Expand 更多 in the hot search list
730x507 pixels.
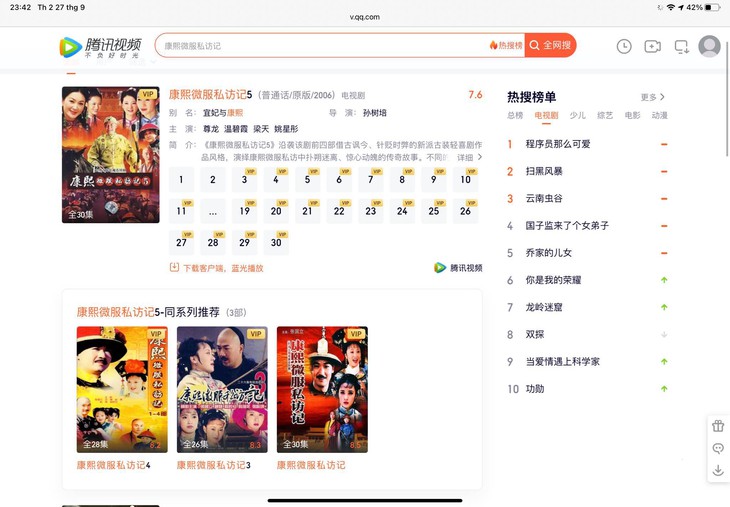(652, 97)
